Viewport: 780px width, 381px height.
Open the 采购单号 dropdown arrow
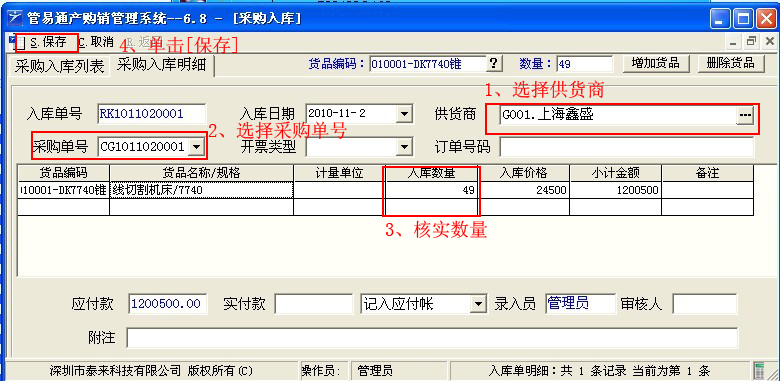point(196,147)
